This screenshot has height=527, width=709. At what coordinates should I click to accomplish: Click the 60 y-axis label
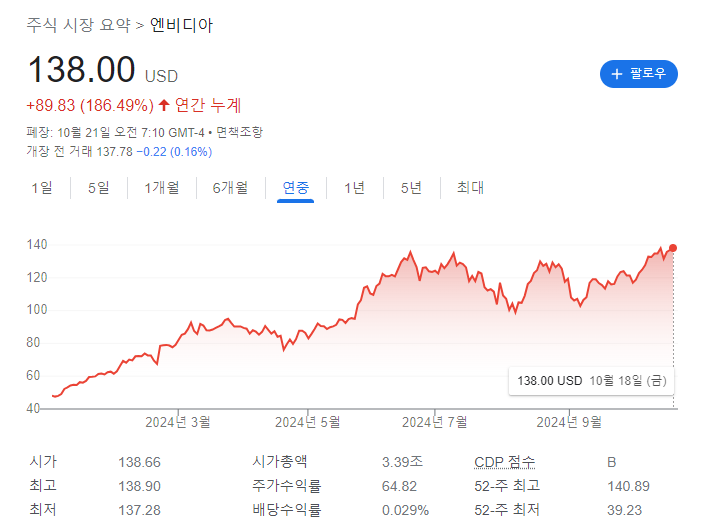click(x=33, y=375)
